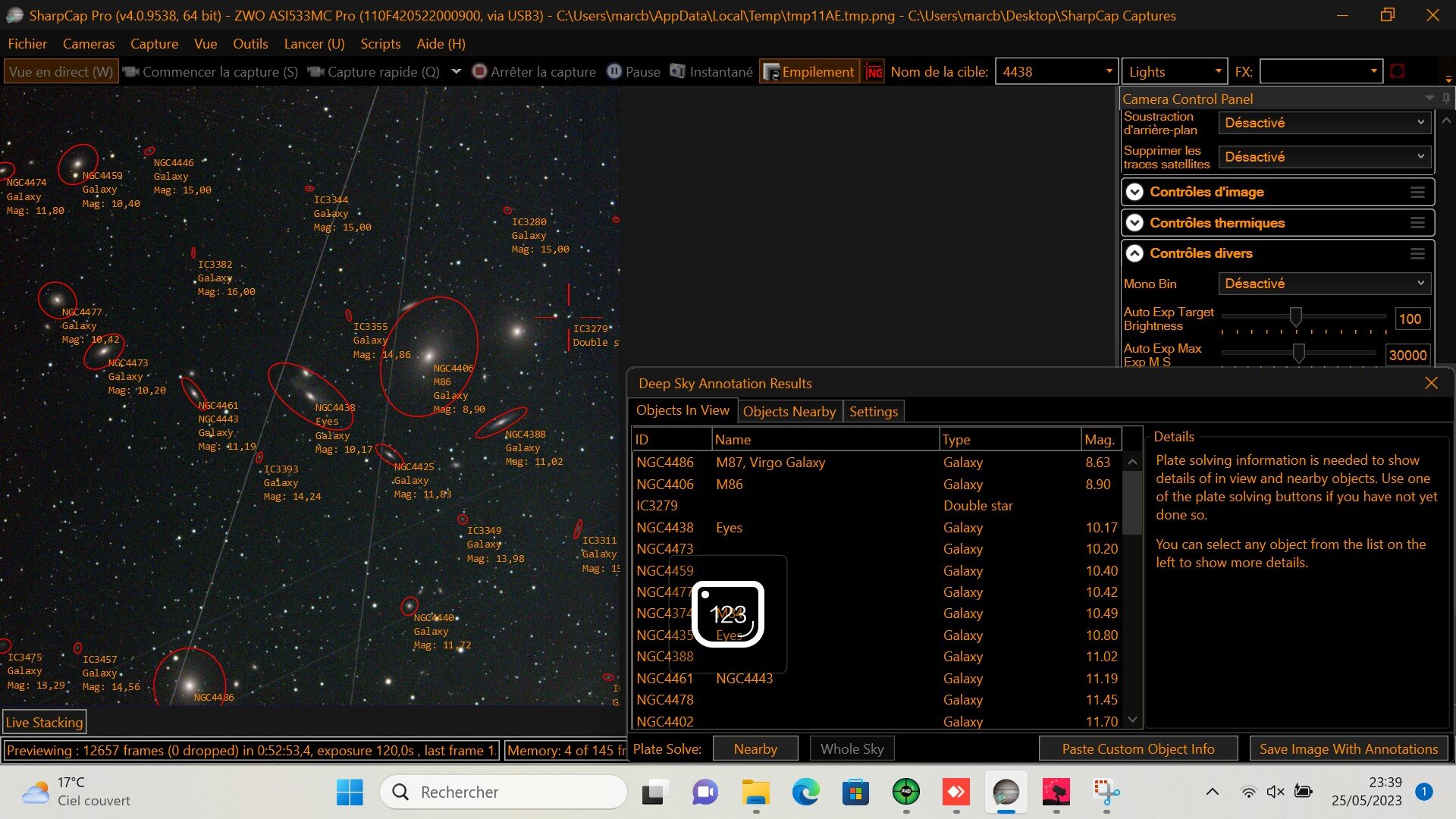
Task: Adjust the Auto Exp Target Brightness slider
Action: [x=1296, y=316]
